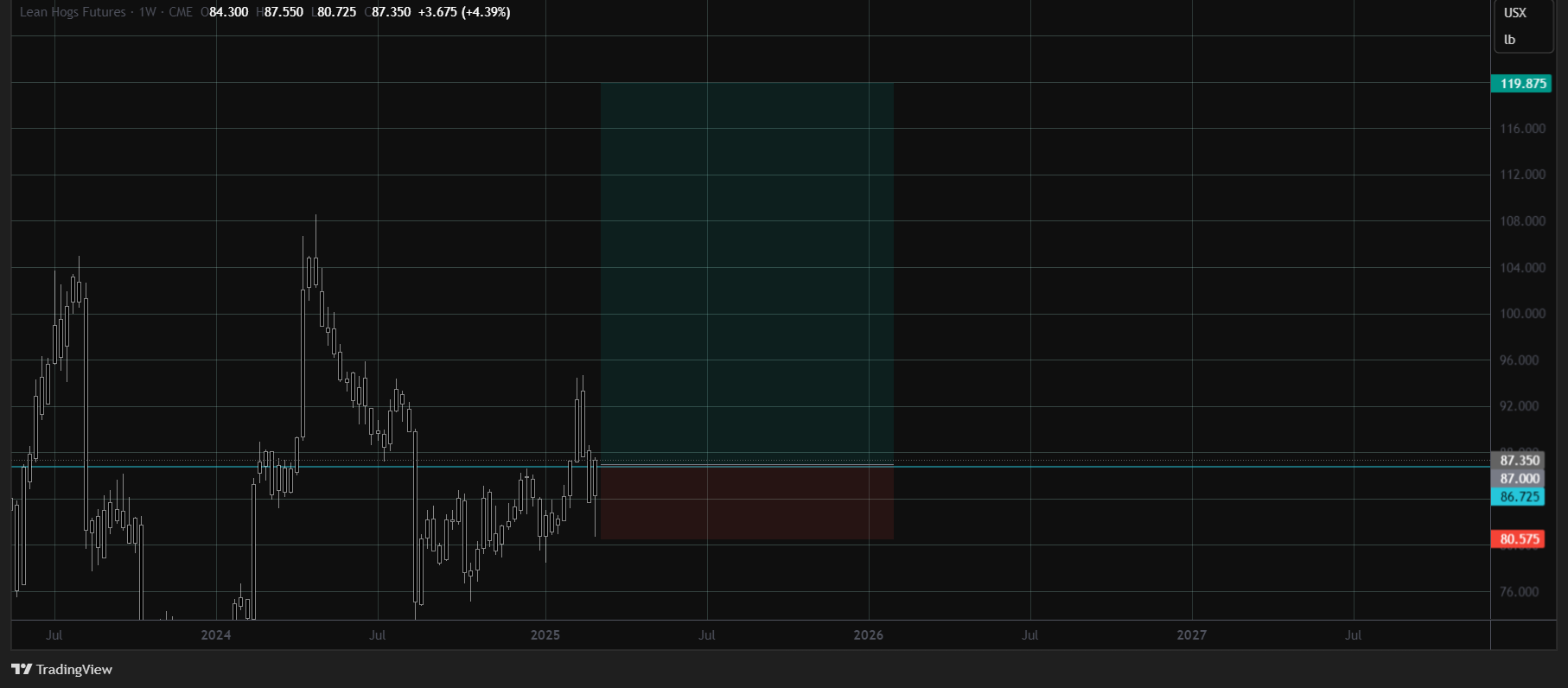Viewport: 1568px width, 688px height.
Task: Click the Jul label between 2025 and 2026
Action: coord(707,635)
